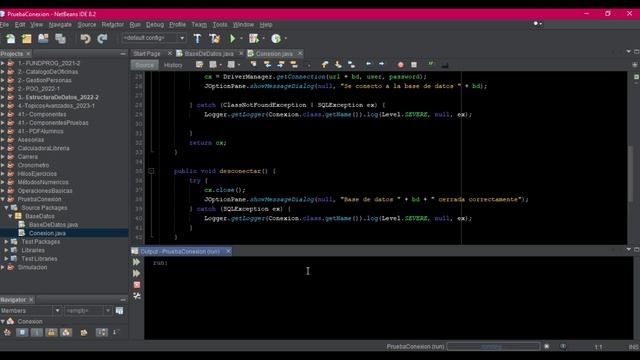Open the Refactor menu
Viewport: 640px width, 360px height.
pos(112,25)
